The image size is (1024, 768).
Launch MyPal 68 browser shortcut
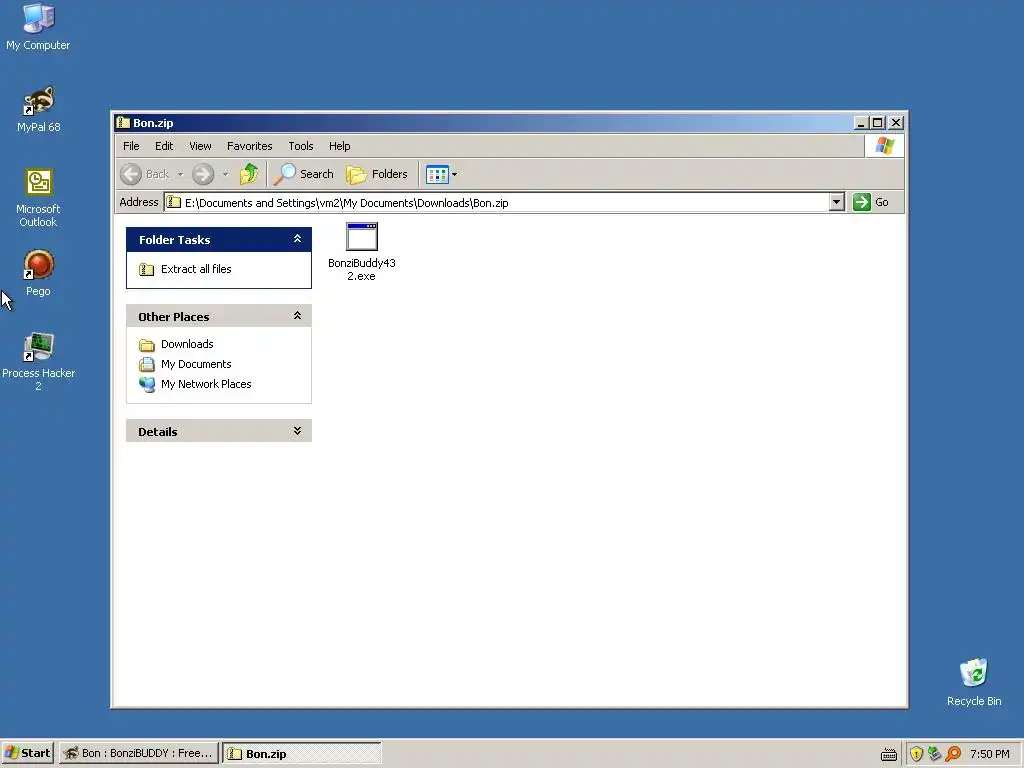38,109
